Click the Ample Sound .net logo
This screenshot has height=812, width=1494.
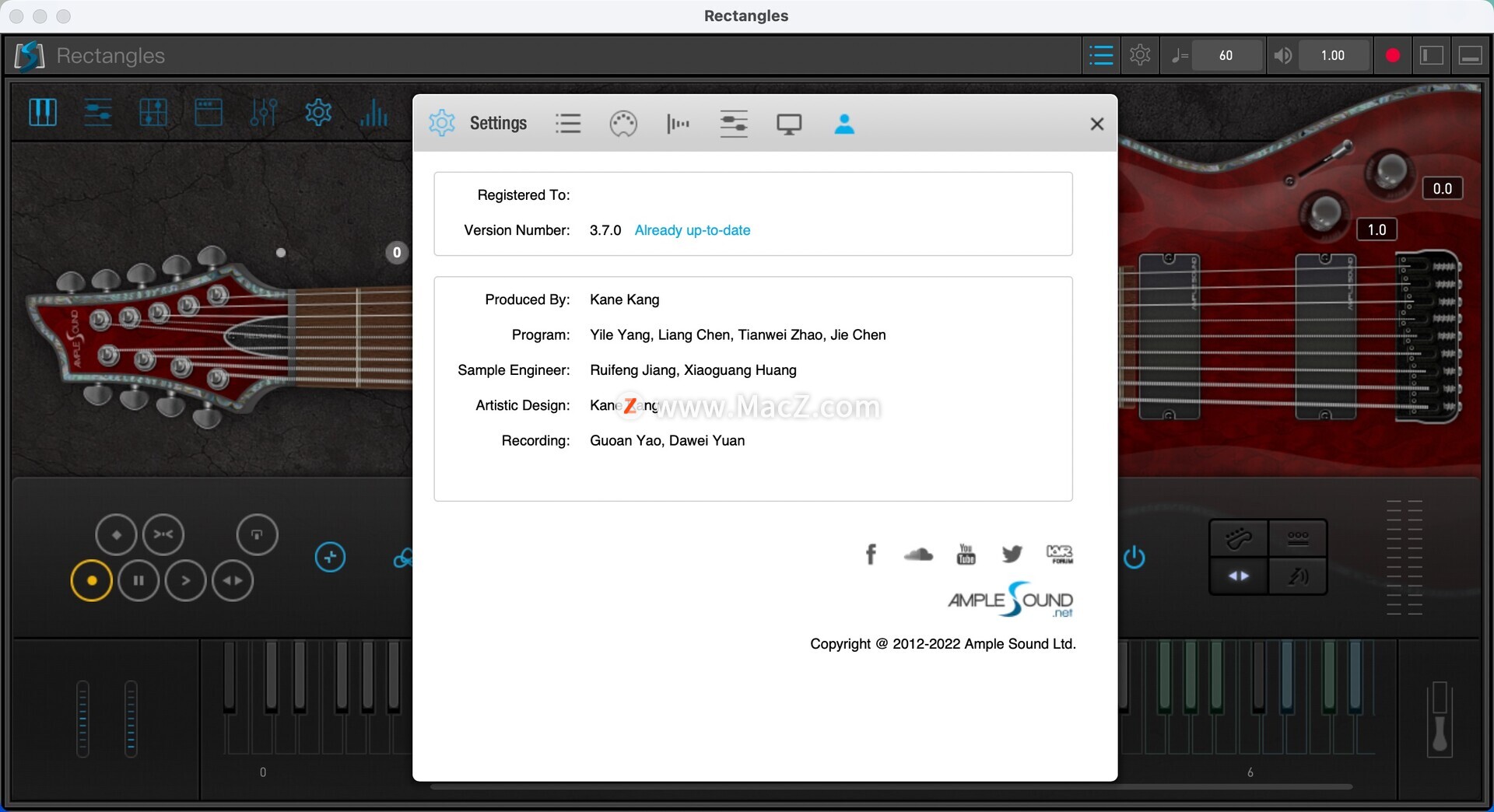click(x=1011, y=600)
